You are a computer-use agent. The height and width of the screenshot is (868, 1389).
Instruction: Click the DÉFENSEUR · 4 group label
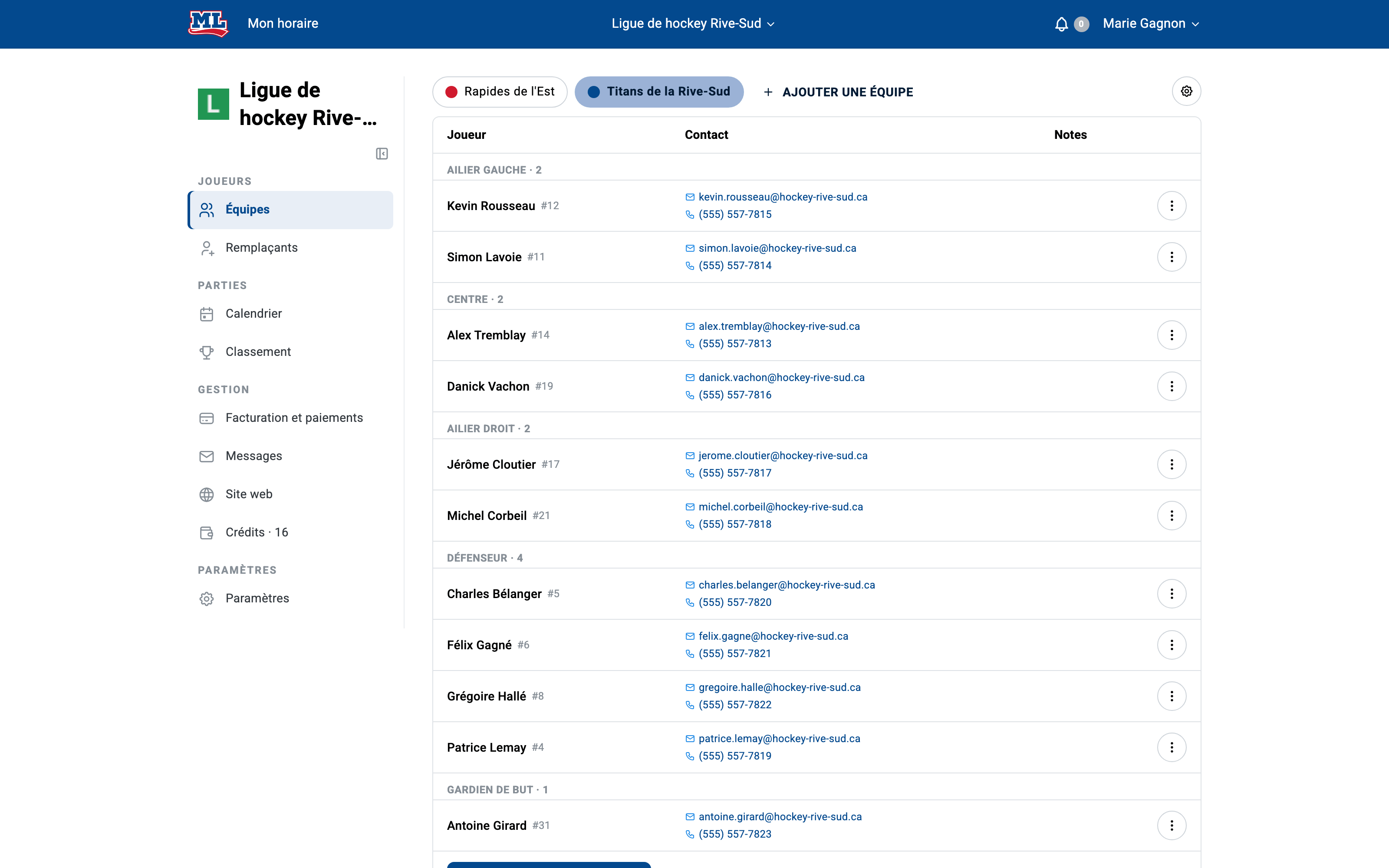(x=485, y=558)
